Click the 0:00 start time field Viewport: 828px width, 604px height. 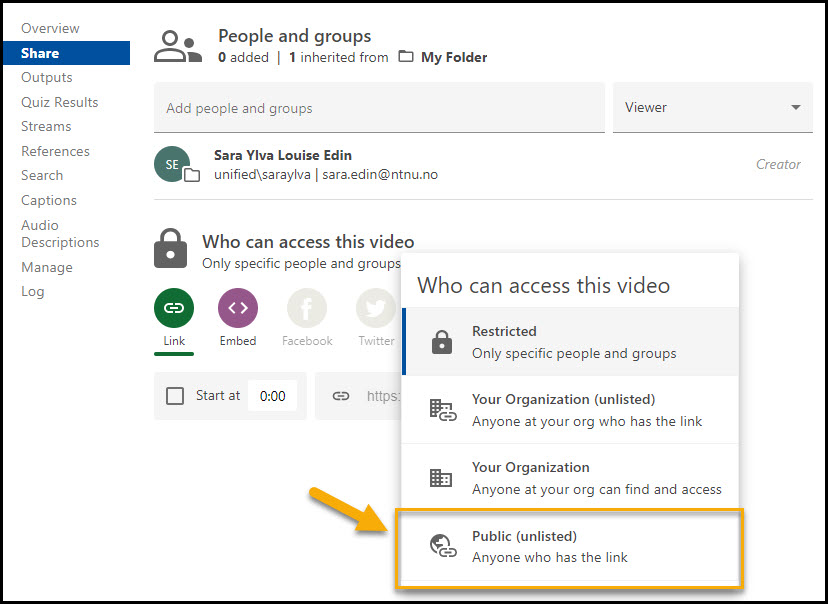click(x=272, y=396)
